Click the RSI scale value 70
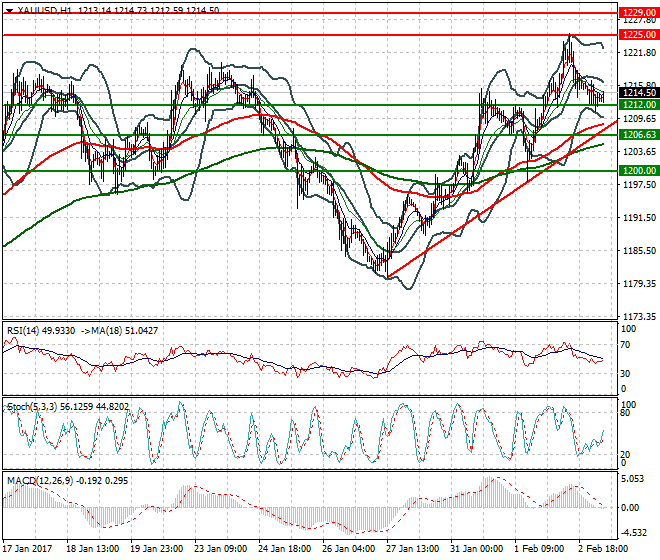 click(x=626, y=345)
